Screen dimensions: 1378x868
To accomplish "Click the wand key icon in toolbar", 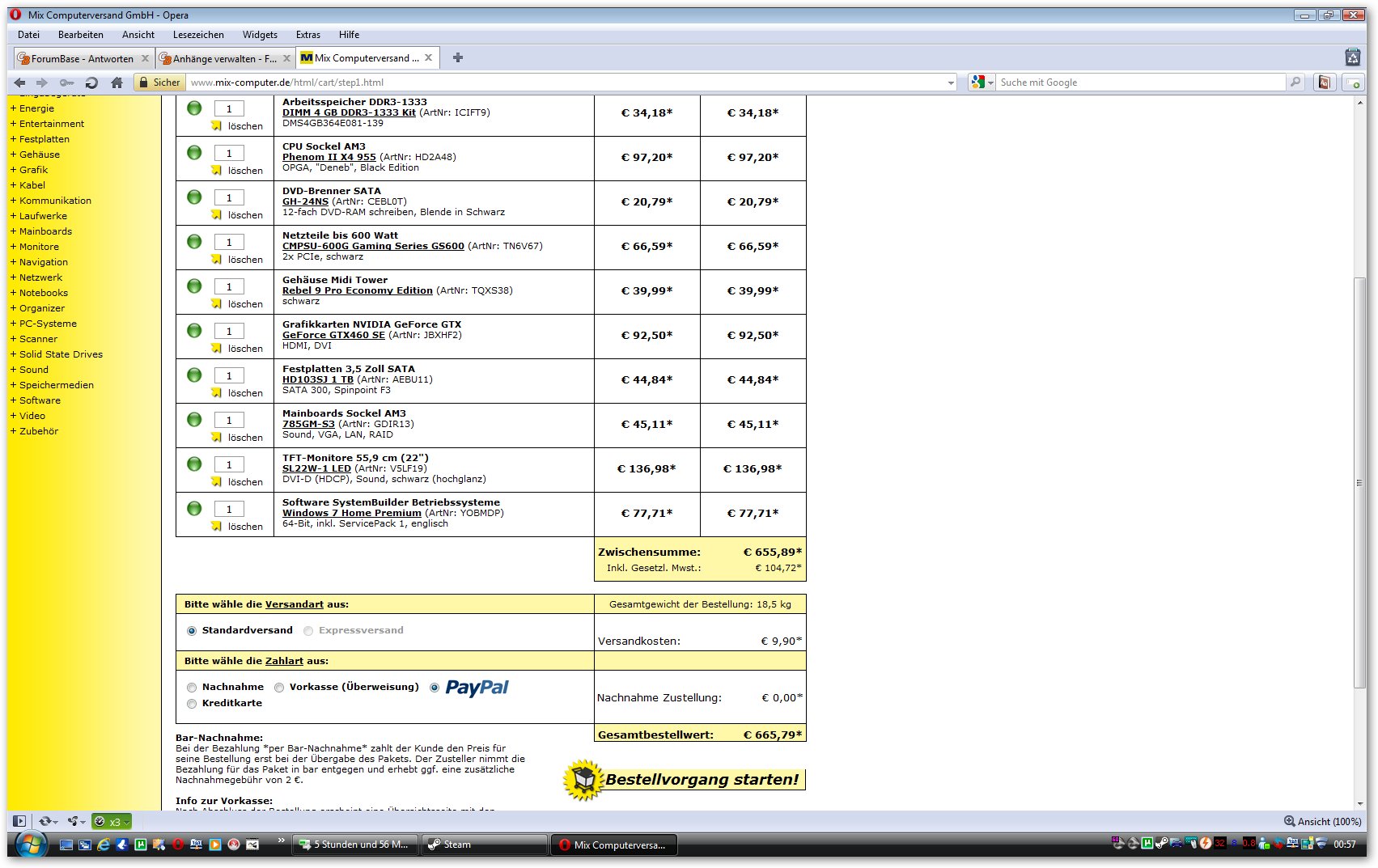I will tap(66, 83).
